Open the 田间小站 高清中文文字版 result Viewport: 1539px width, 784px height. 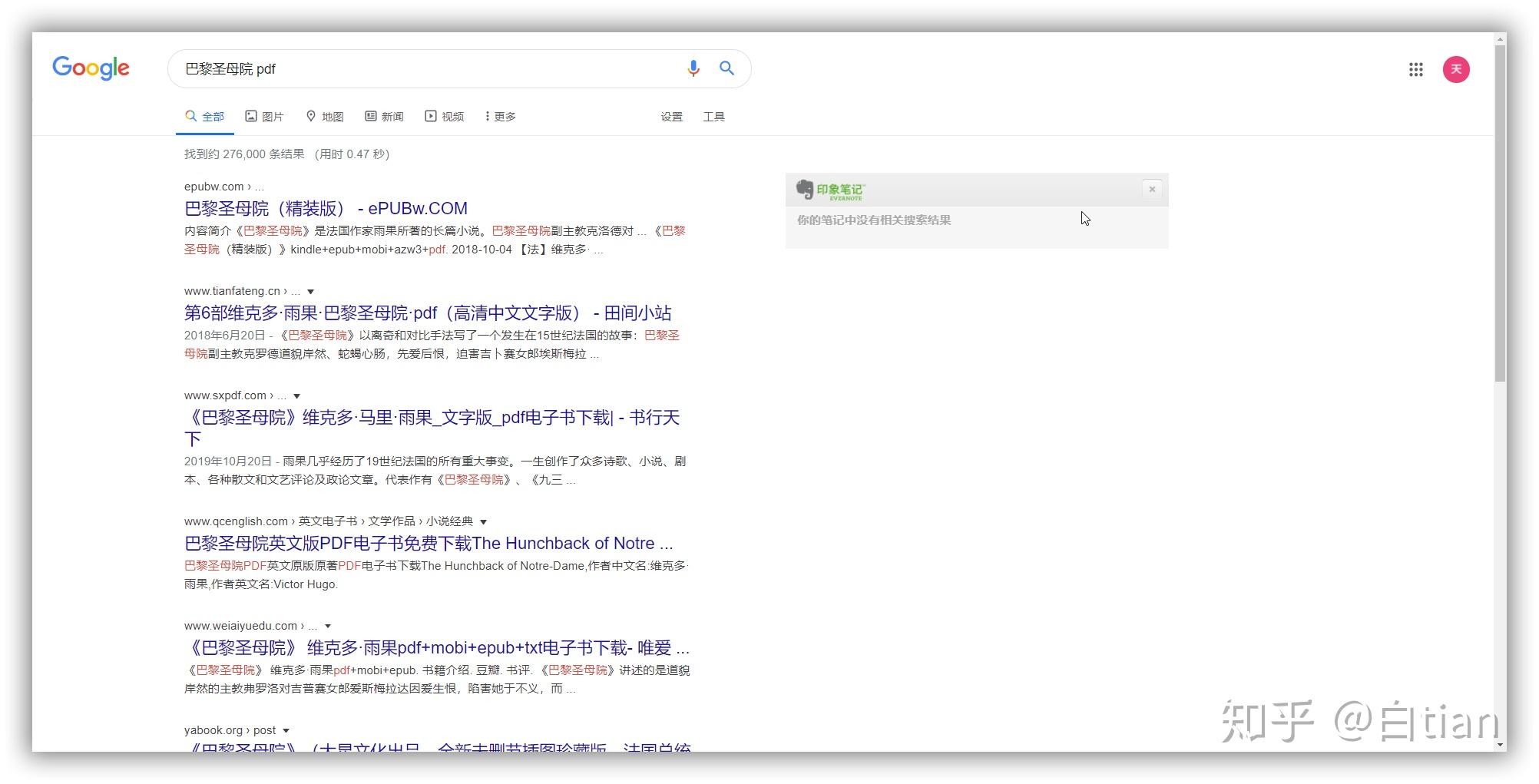click(x=428, y=313)
